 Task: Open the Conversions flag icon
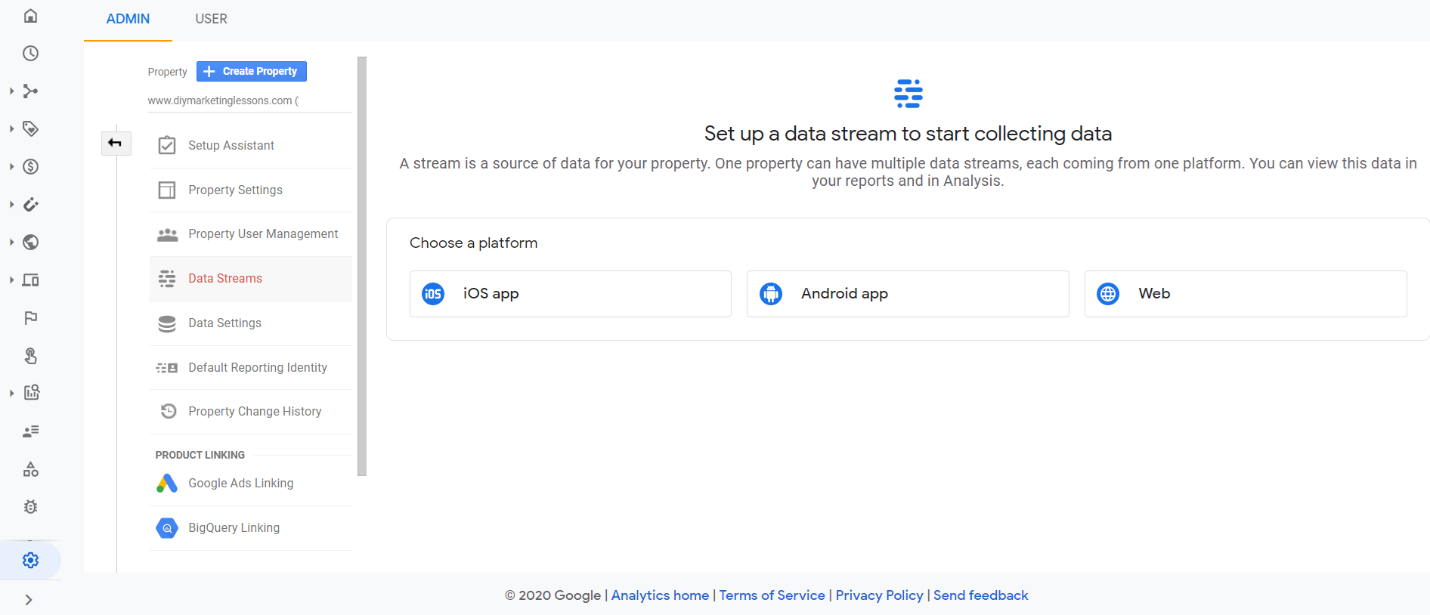[30, 318]
